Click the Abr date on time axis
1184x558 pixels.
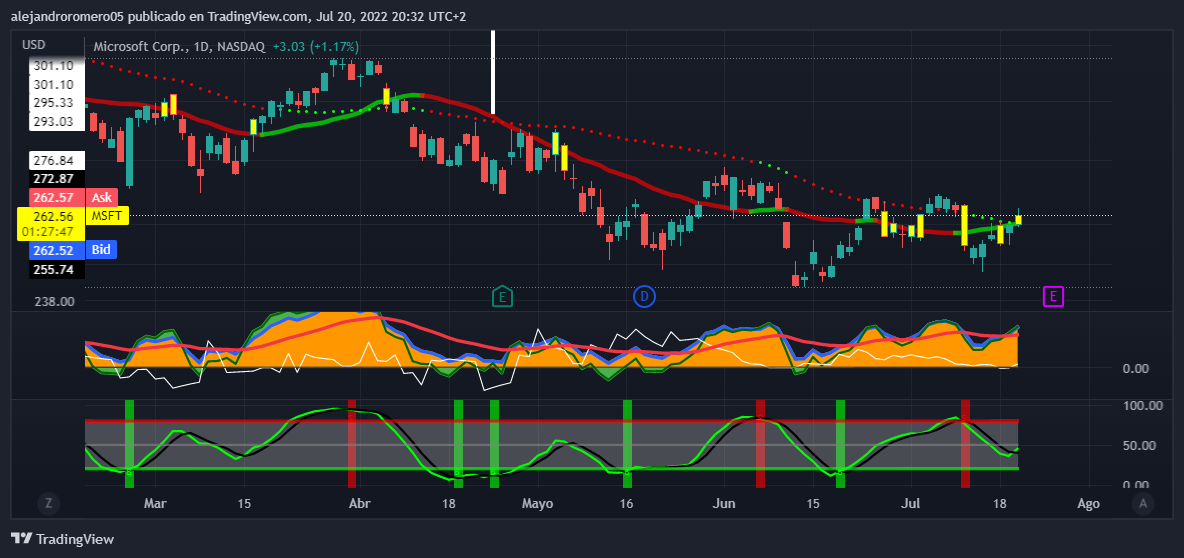361,503
